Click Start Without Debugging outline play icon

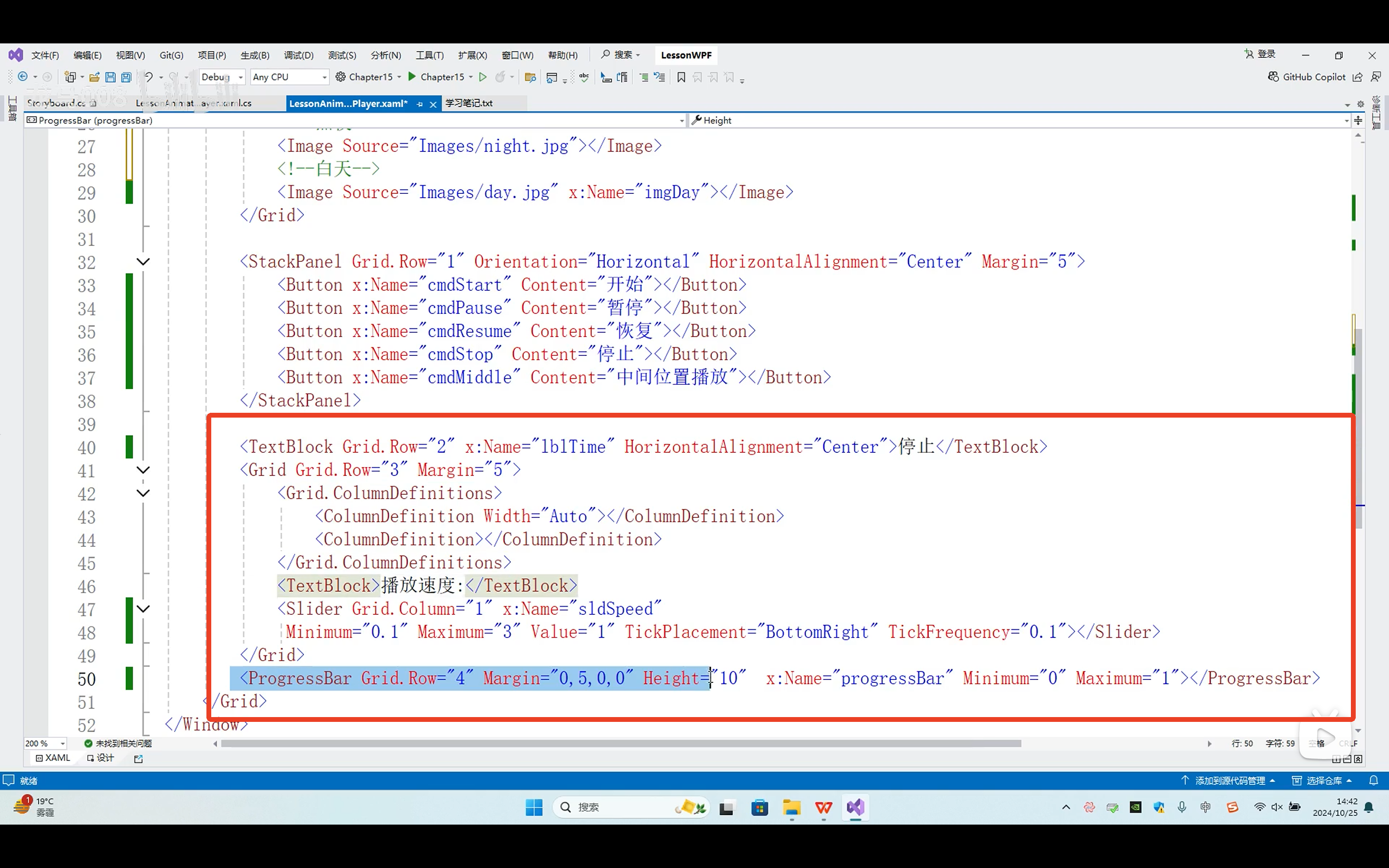[483, 77]
